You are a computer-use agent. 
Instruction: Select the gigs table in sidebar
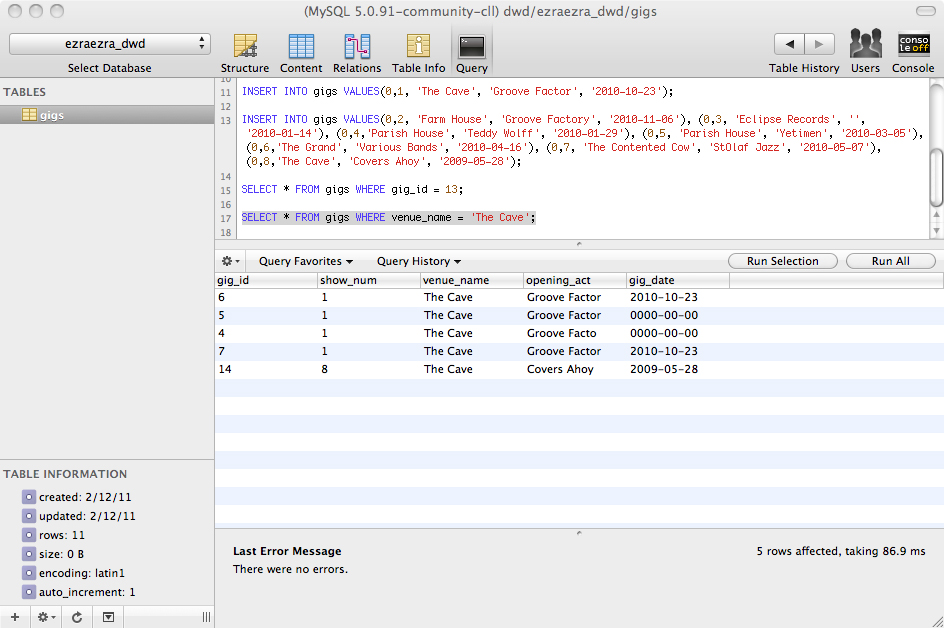[x=107, y=115]
